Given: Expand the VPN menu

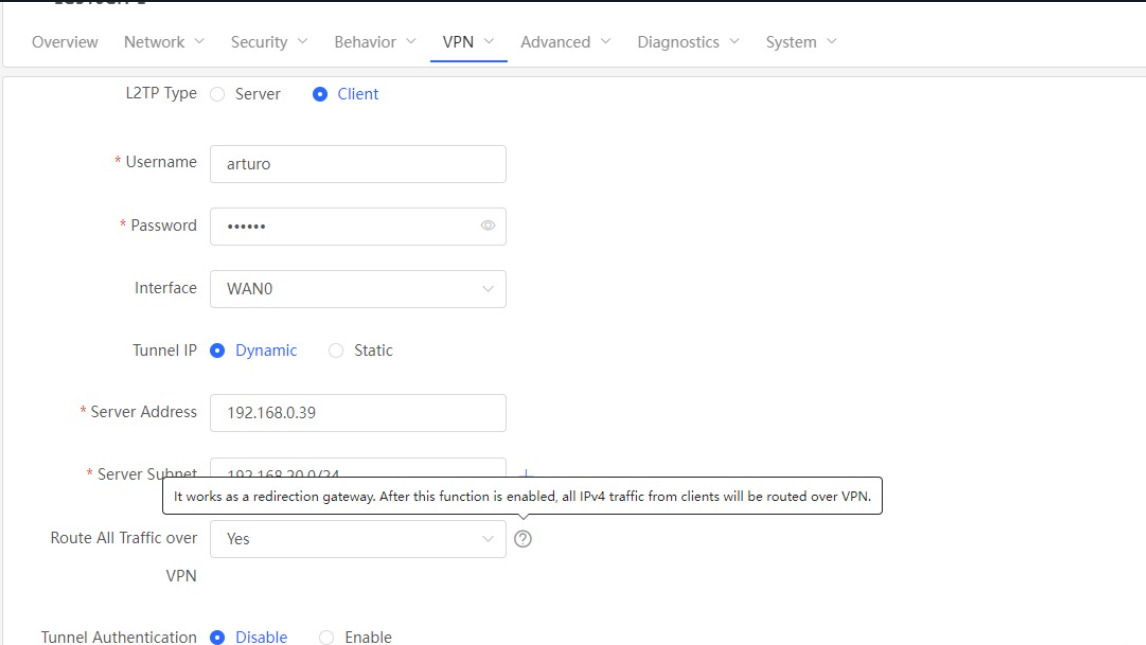Looking at the screenshot, I should tap(468, 42).
